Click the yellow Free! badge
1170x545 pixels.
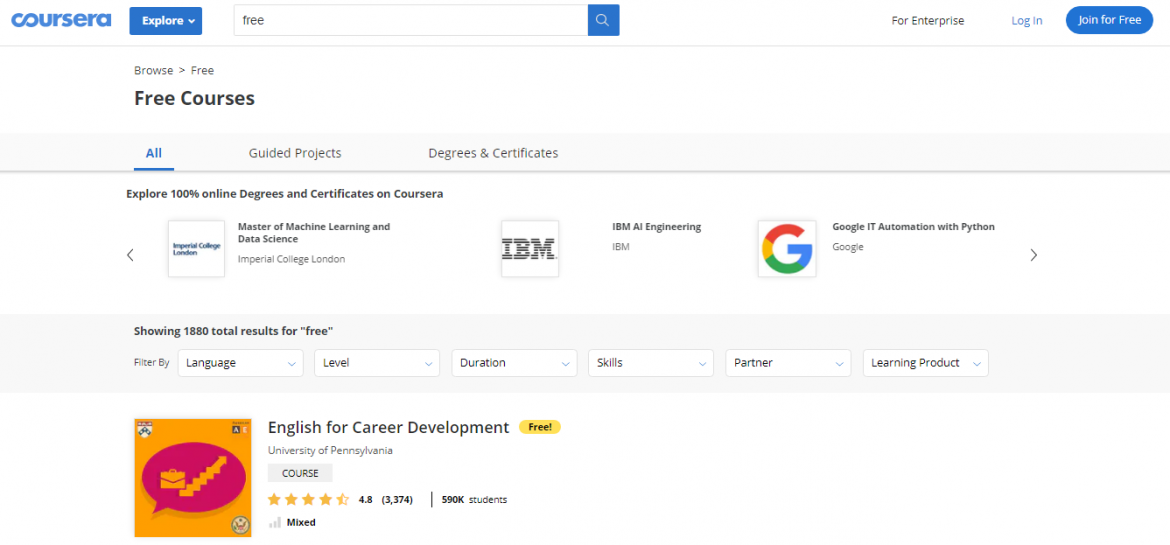pyautogui.click(x=539, y=427)
